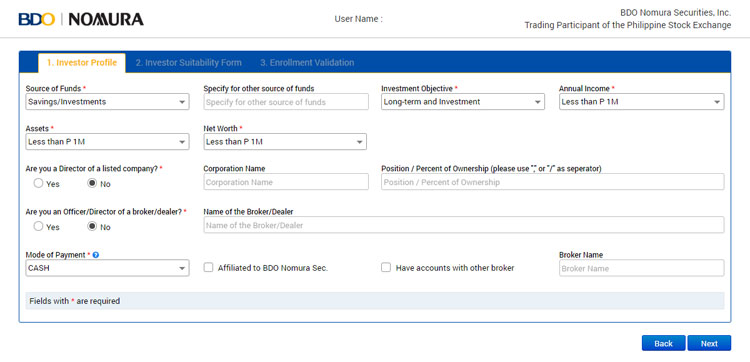
Task: Switch to the Enrollment Validation tab
Action: 307,63
